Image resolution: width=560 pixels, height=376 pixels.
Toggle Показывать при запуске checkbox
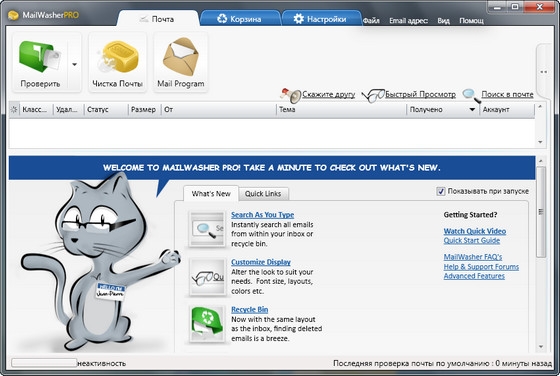[441, 191]
